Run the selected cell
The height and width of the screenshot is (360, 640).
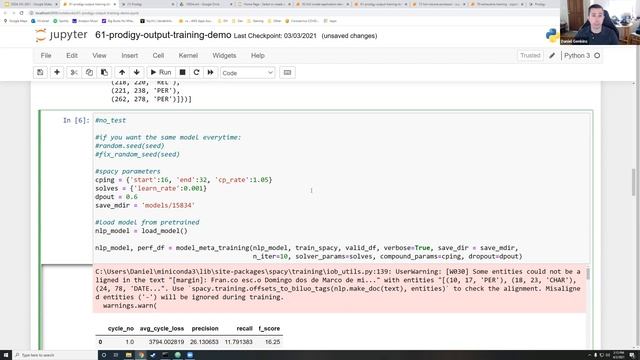pyautogui.click(x=161, y=72)
